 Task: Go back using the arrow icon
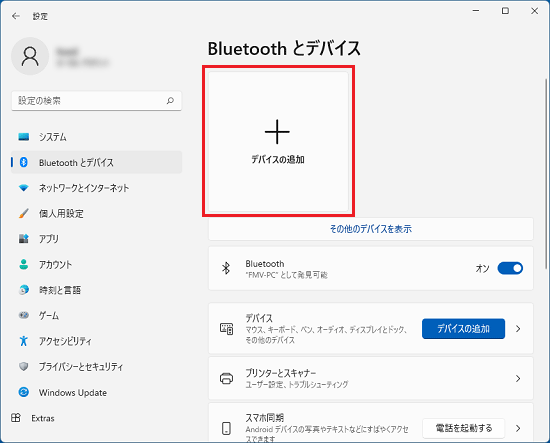tap(15, 16)
